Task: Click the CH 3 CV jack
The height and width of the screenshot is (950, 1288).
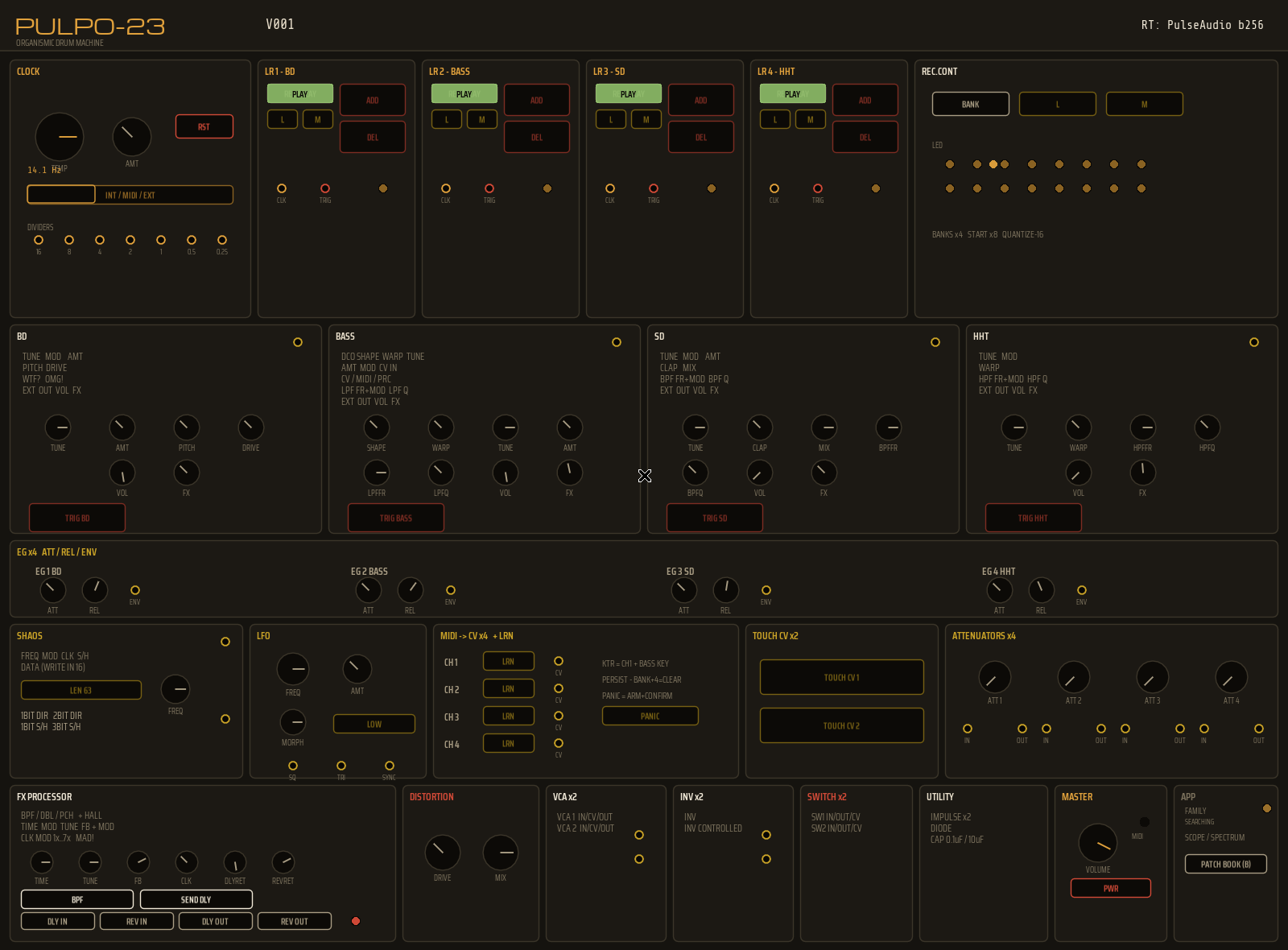Action: [559, 716]
